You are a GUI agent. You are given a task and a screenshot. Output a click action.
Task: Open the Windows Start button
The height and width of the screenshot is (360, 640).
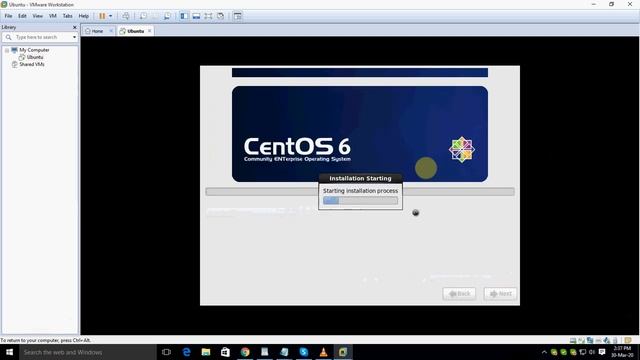(9, 352)
